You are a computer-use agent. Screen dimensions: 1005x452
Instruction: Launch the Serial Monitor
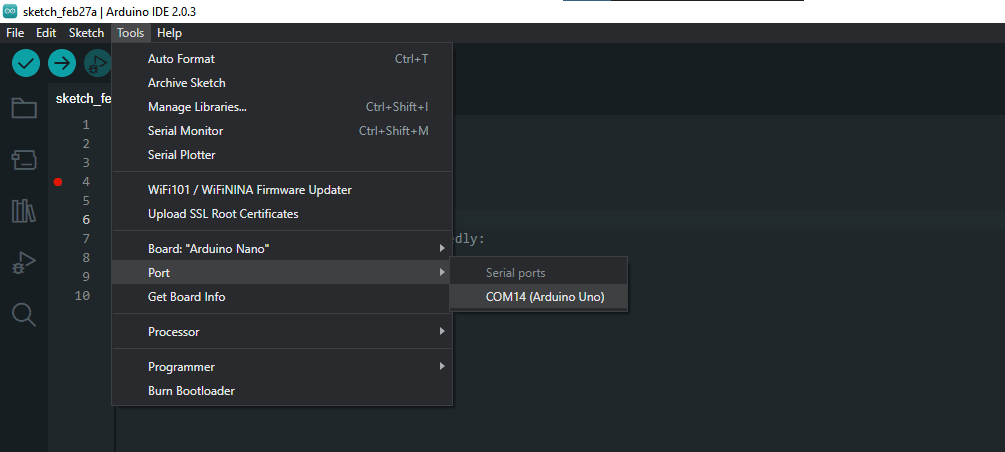(282, 131)
